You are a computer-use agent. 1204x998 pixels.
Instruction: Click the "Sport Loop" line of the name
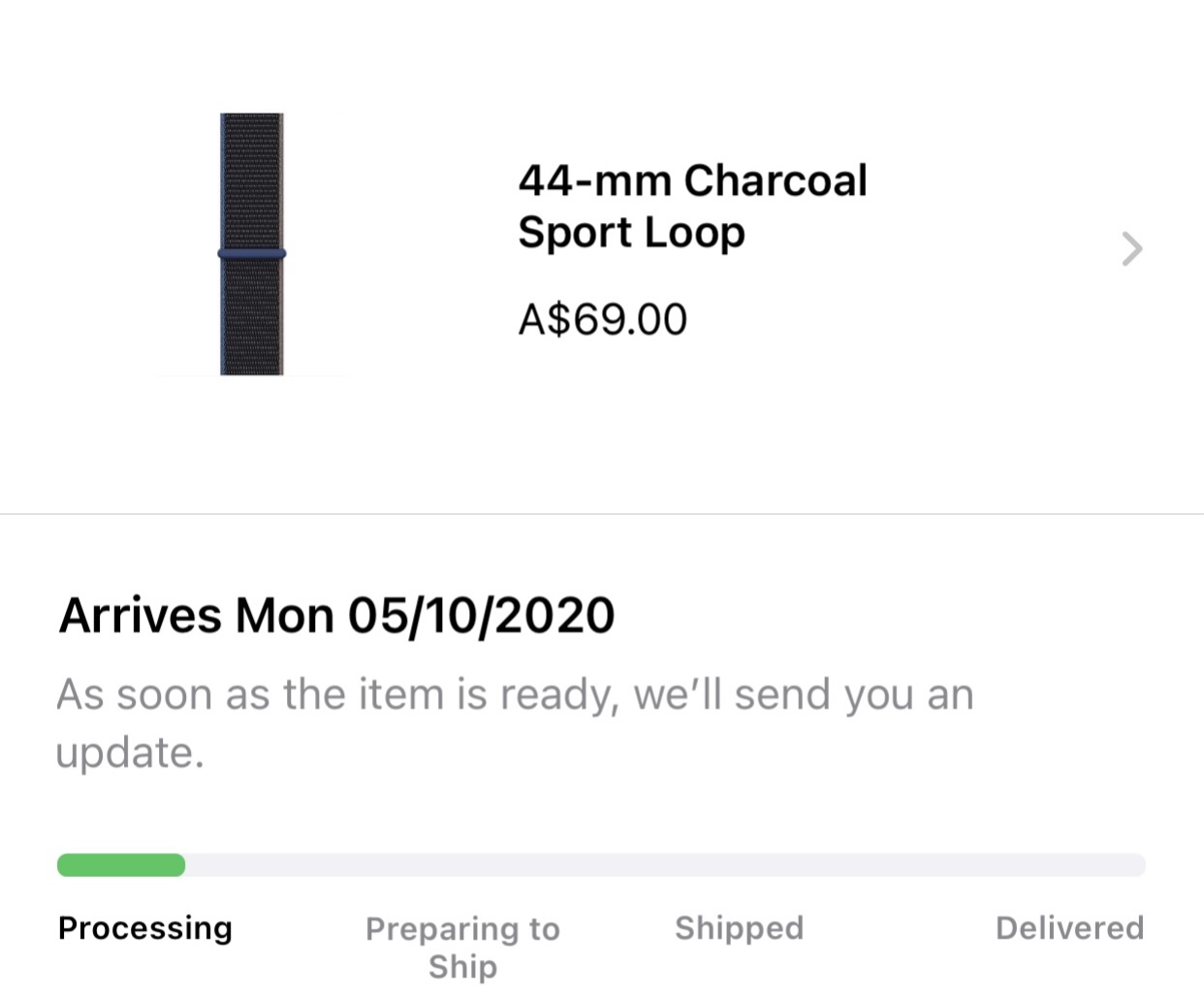click(631, 233)
